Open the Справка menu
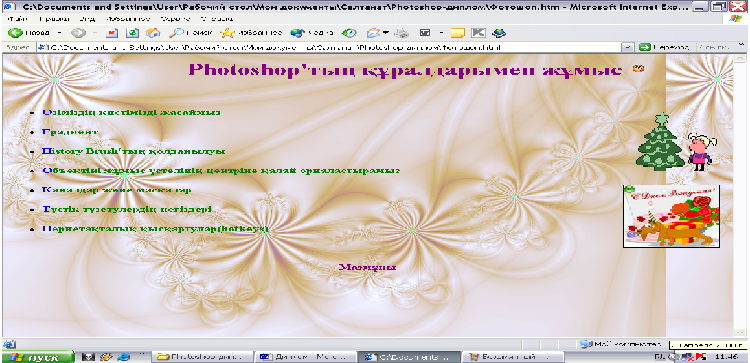The height and width of the screenshot is (363, 750). tap(217, 19)
